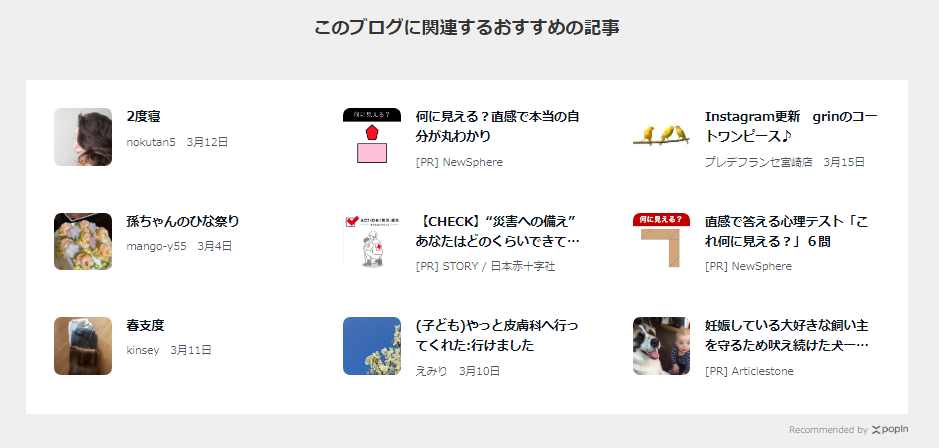Open the brown corner shape quiz thumbnail
The height and width of the screenshot is (448, 939).
coord(661,241)
